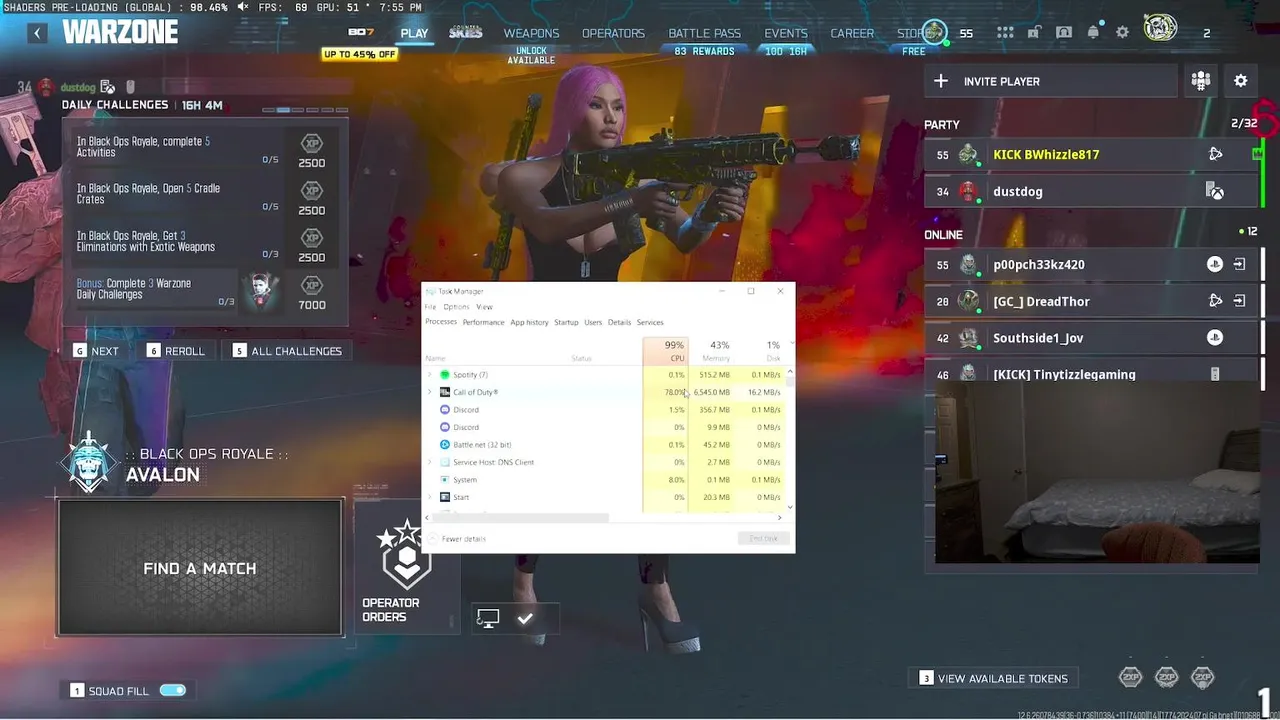Expand the Start process entry

[430, 497]
